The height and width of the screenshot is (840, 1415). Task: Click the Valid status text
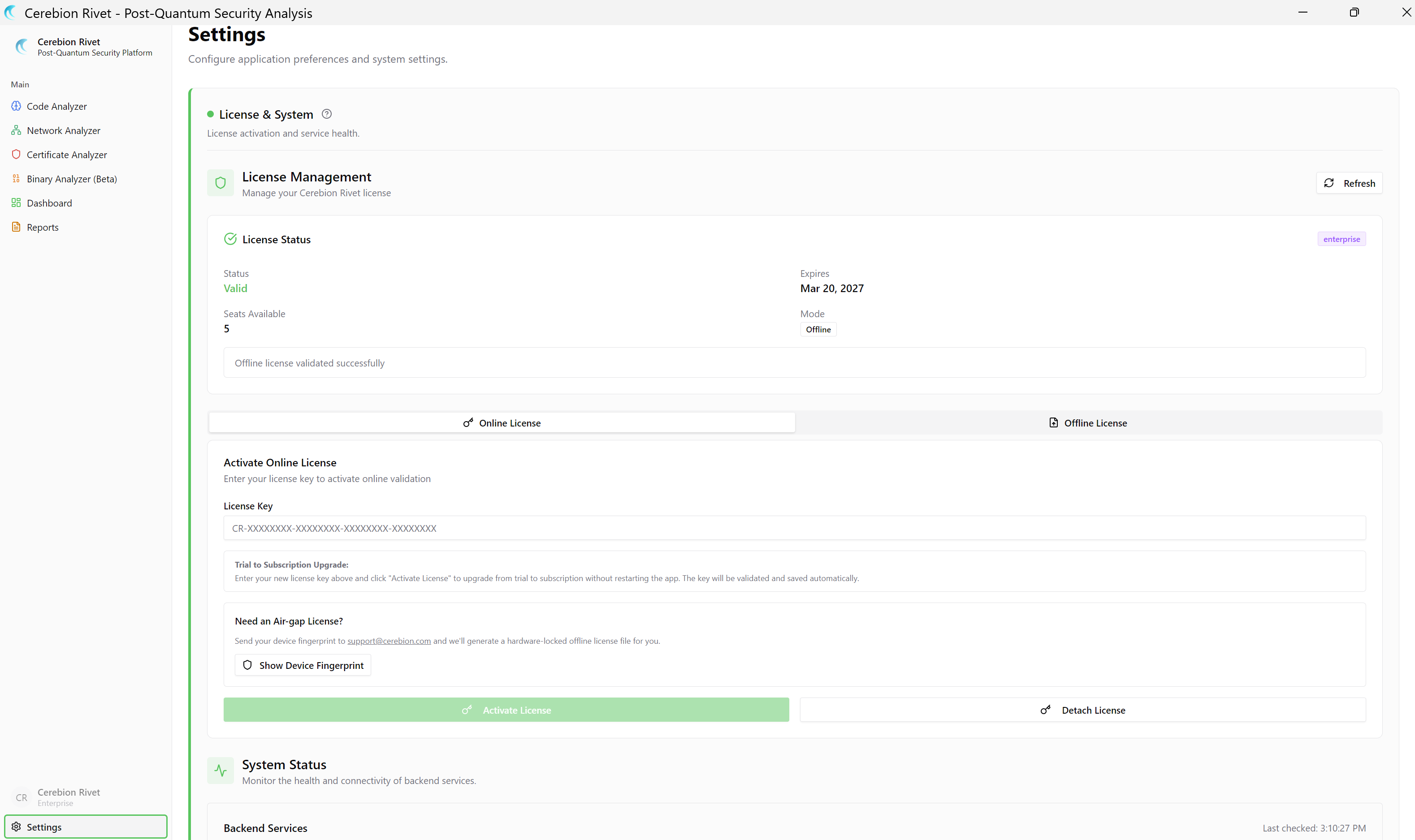click(236, 288)
